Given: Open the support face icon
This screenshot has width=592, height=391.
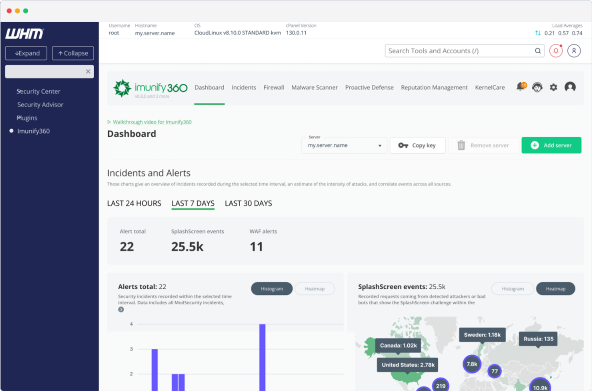Looking at the screenshot, I should coord(537,87).
